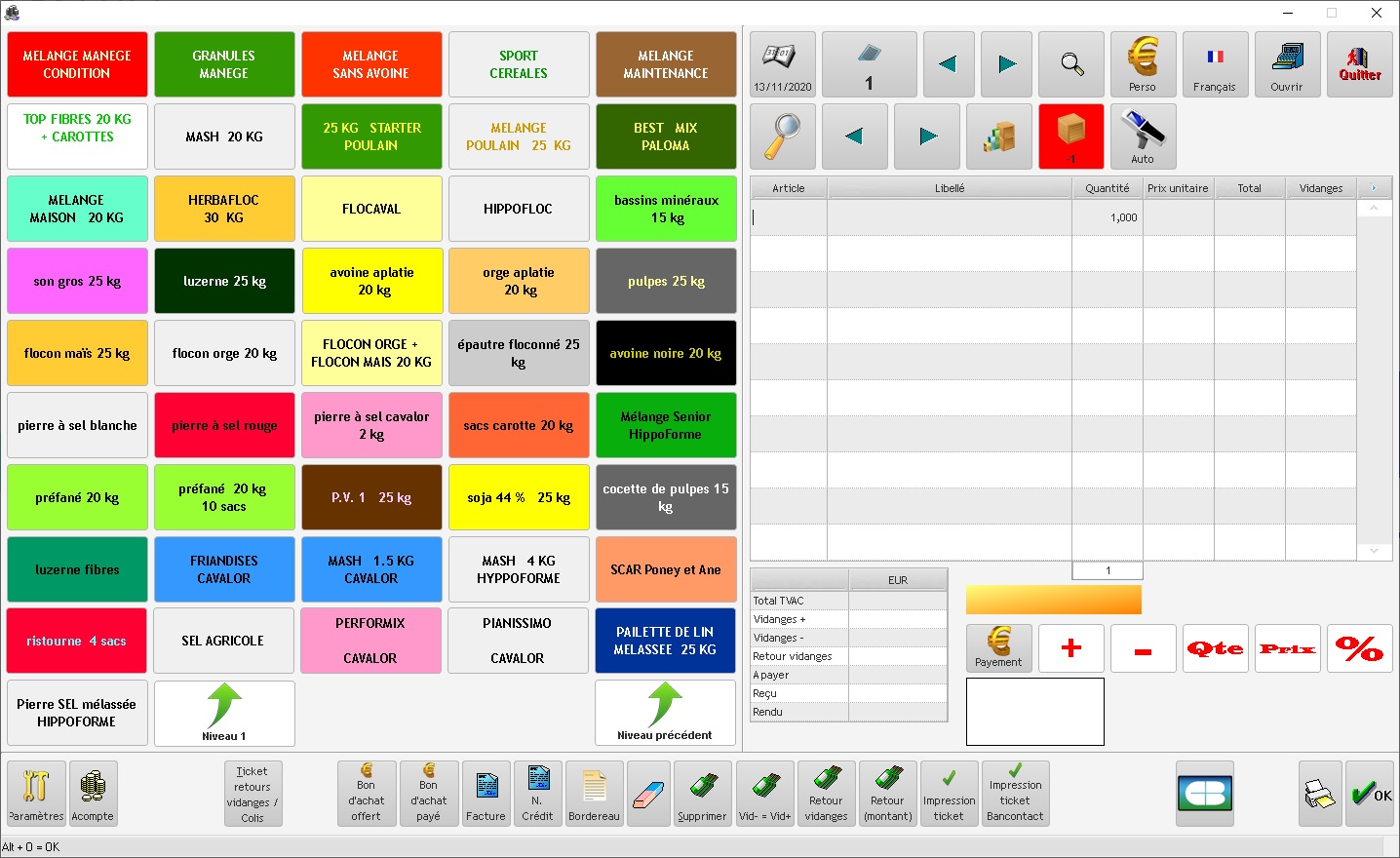1400x858 pixels.
Task: Open the Perso euro icon
Action: (x=1143, y=64)
